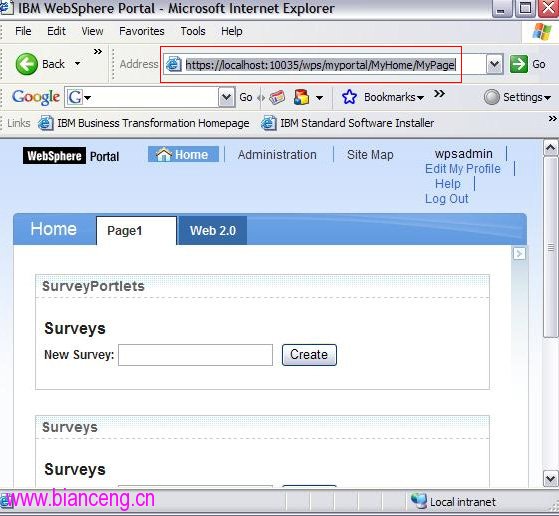The image size is (559, 516).
Task: Open the dropdown arrow beside blocks icon
Action: (x=319, y=97)
